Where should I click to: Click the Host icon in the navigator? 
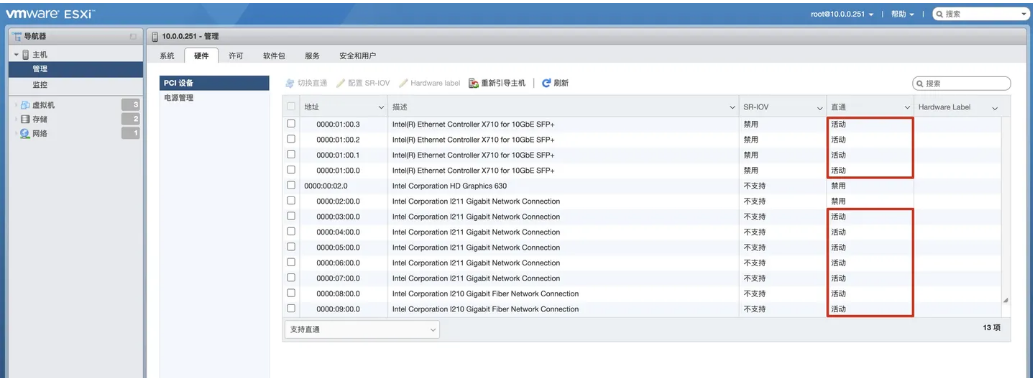26,55
